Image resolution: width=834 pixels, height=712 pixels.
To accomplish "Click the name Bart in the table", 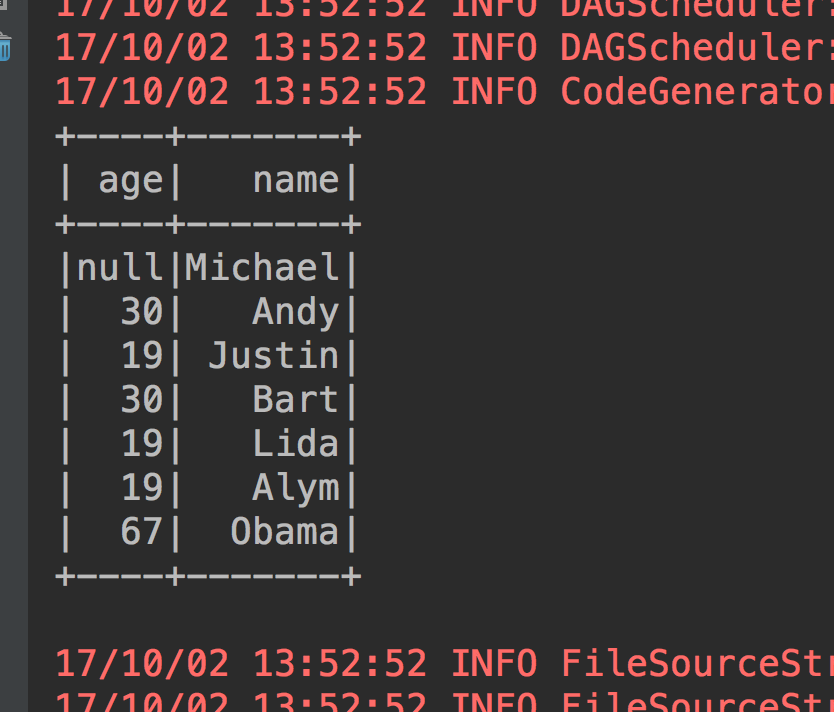I will [296, 400].
